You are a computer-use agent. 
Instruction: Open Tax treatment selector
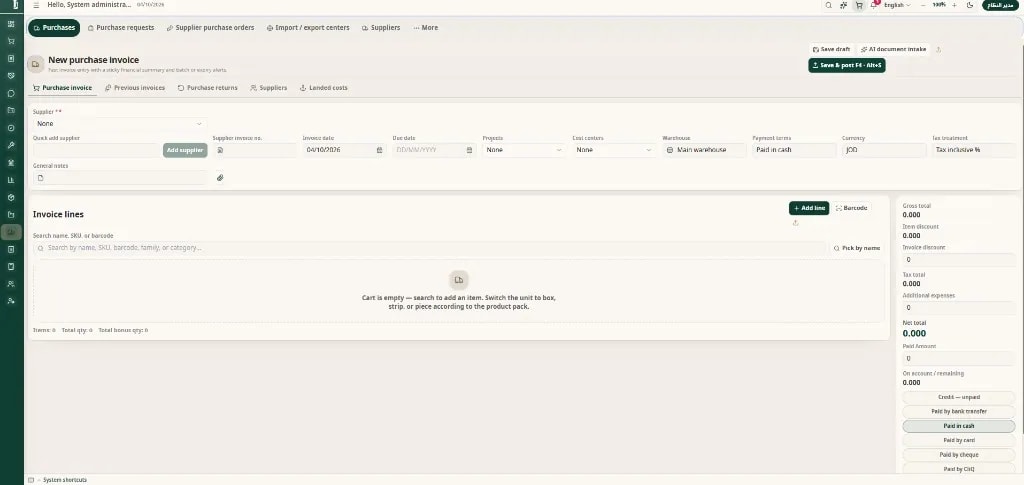click(974, 150)
